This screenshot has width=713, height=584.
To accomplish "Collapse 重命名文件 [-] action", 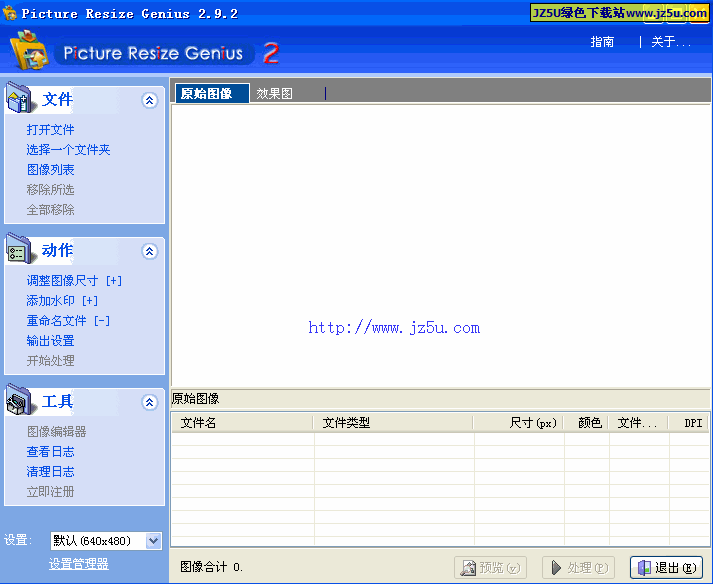I will click(x=68, y=321).
